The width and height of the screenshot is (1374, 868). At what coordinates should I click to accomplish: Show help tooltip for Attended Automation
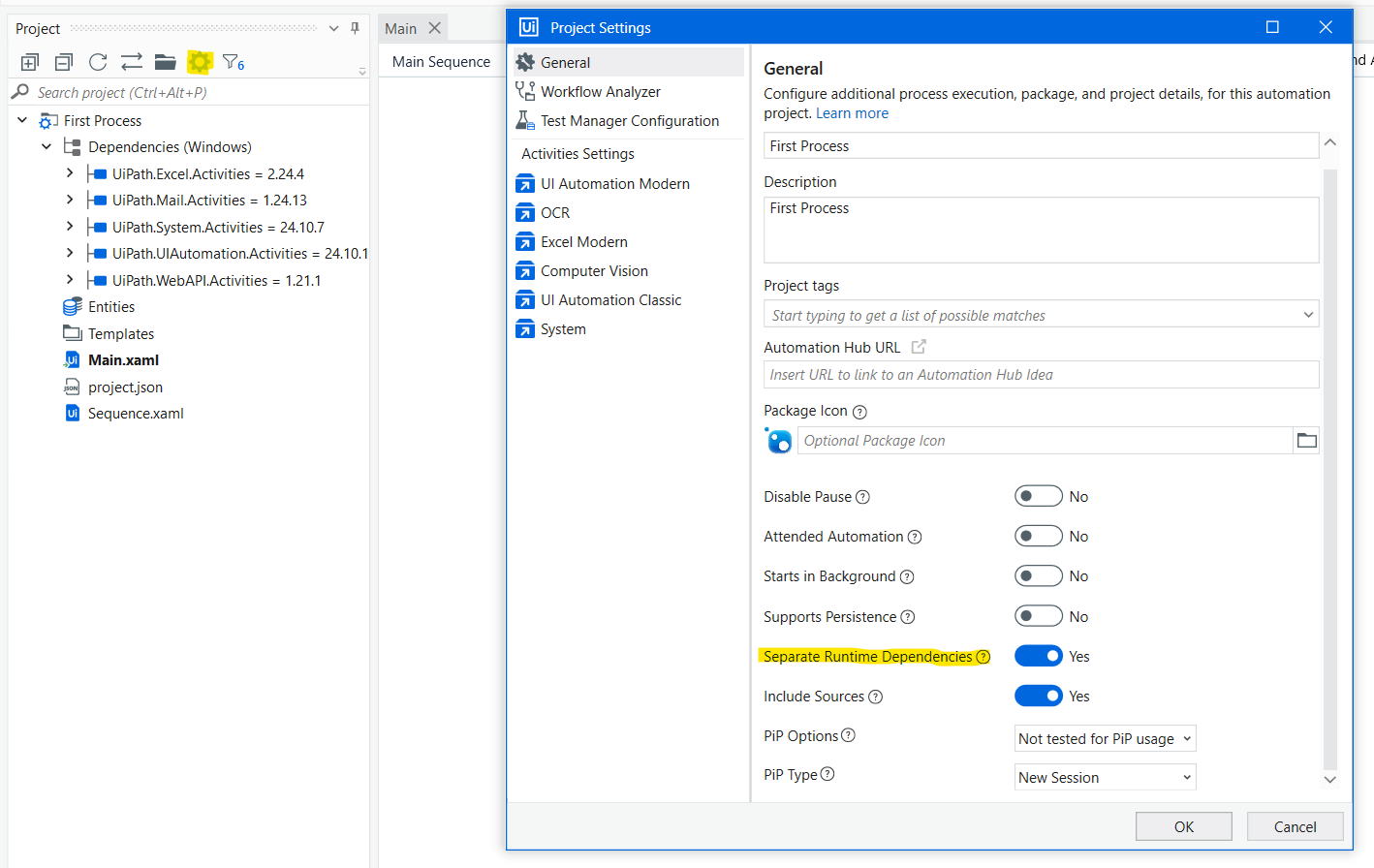[915, 537]
